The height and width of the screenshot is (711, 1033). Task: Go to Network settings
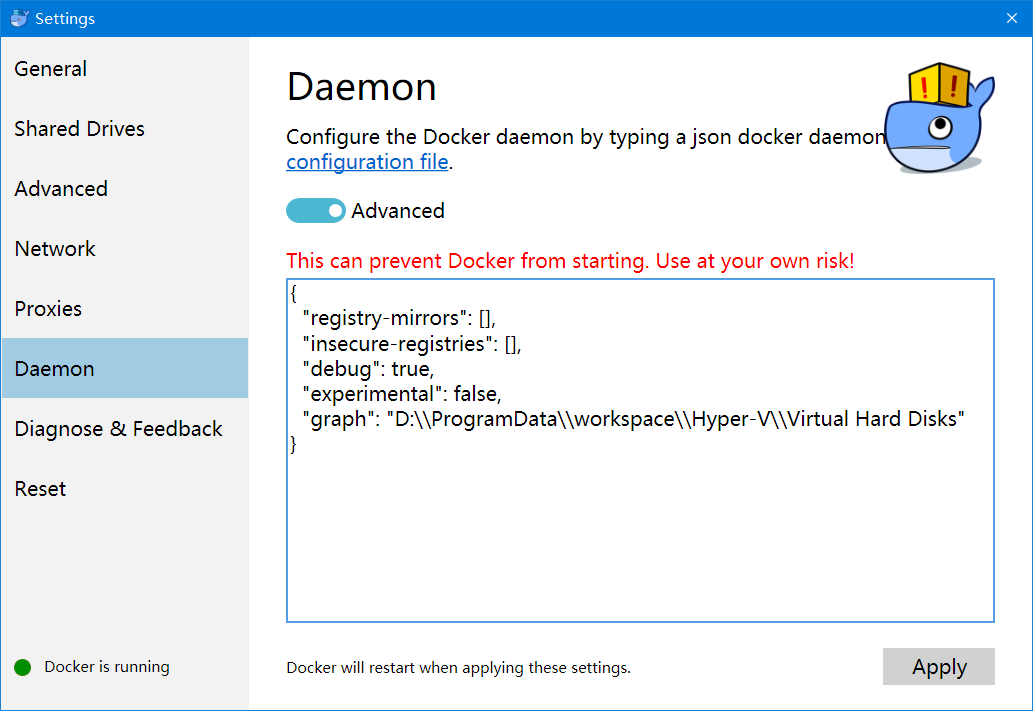(125, 248)
